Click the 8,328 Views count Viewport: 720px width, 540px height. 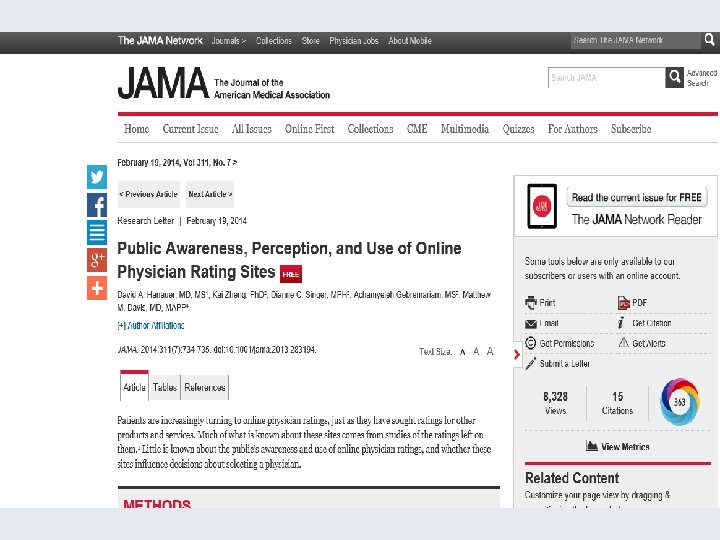(x=555, y=403)
